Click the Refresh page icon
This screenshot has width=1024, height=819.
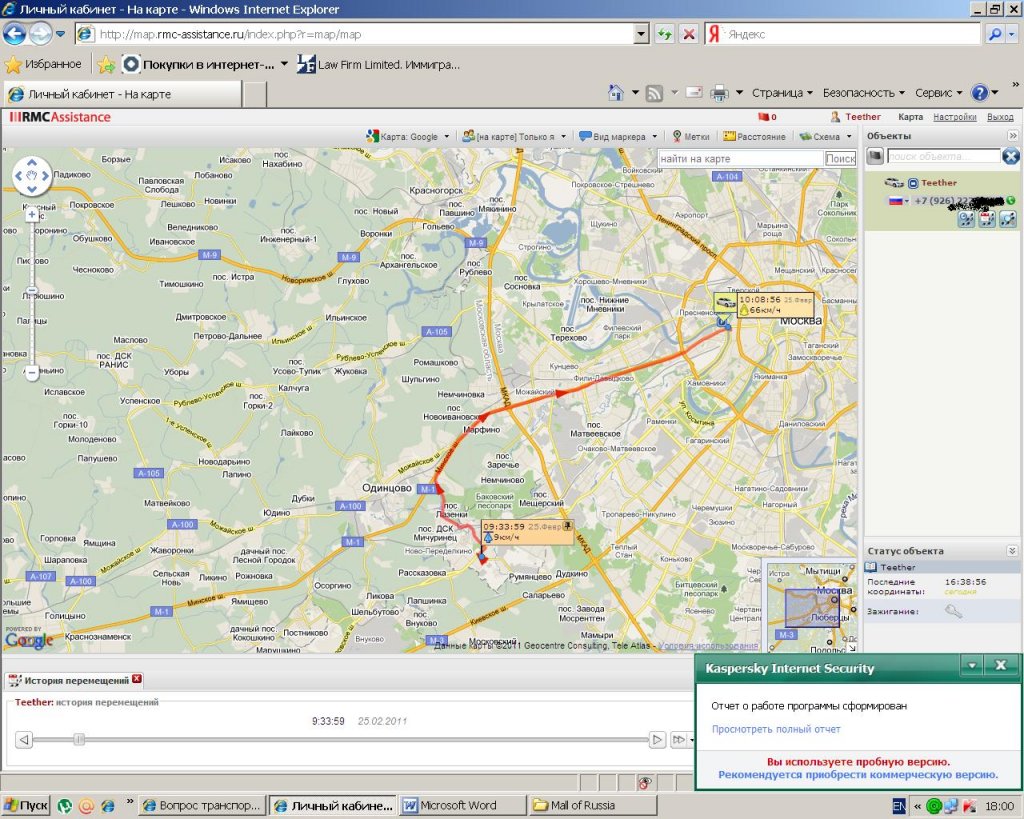click(x=665, y=34)
